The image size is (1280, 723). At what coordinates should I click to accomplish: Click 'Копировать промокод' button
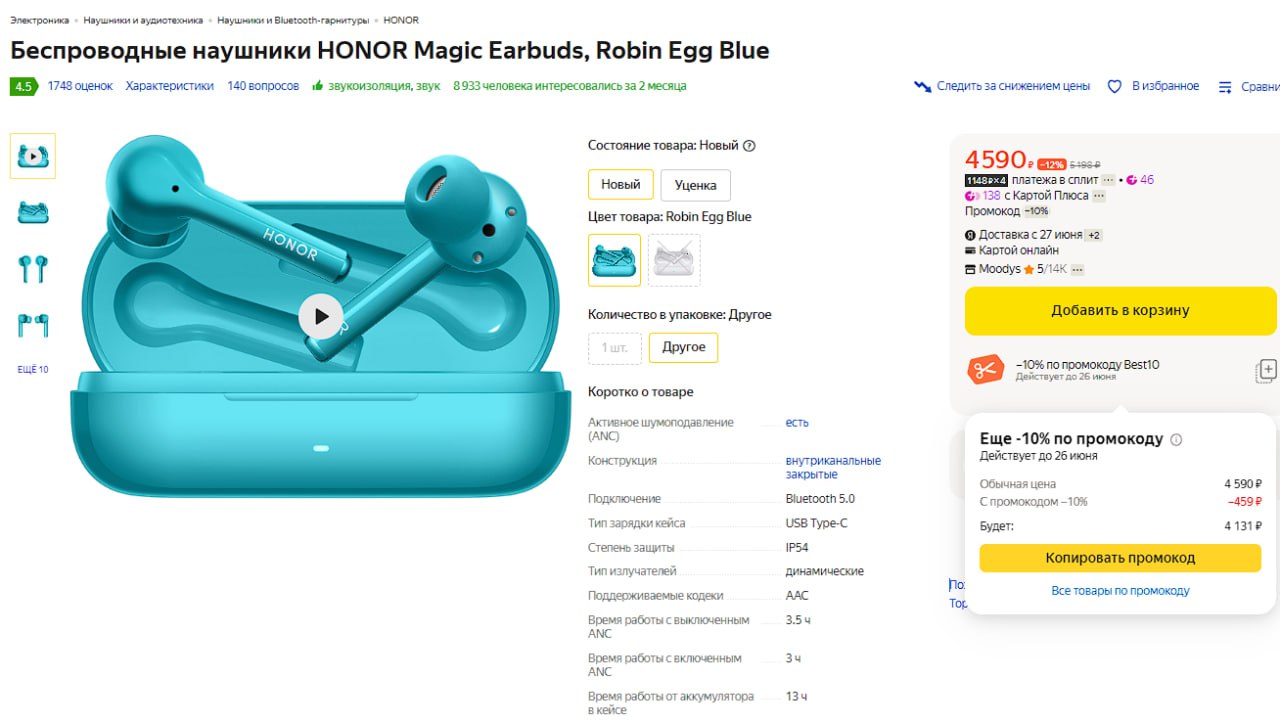[1120, 558]
